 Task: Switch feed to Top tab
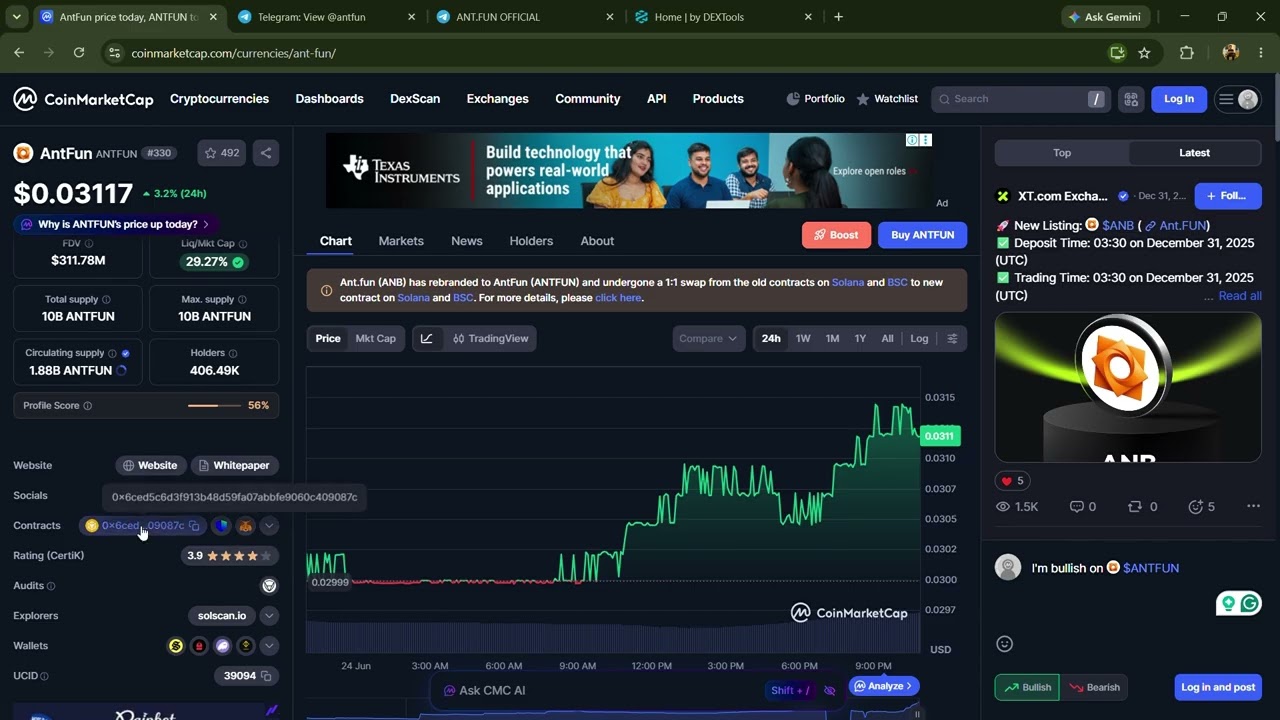tap(1062, 153)
